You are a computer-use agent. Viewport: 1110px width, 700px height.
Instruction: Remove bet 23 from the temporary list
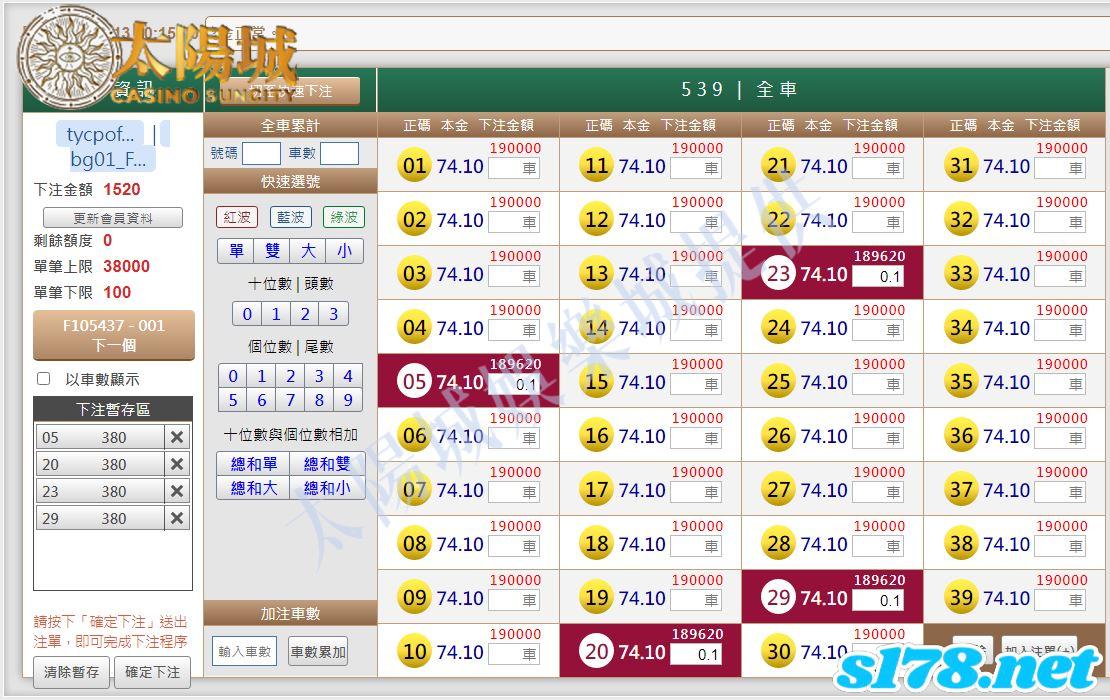177,491
